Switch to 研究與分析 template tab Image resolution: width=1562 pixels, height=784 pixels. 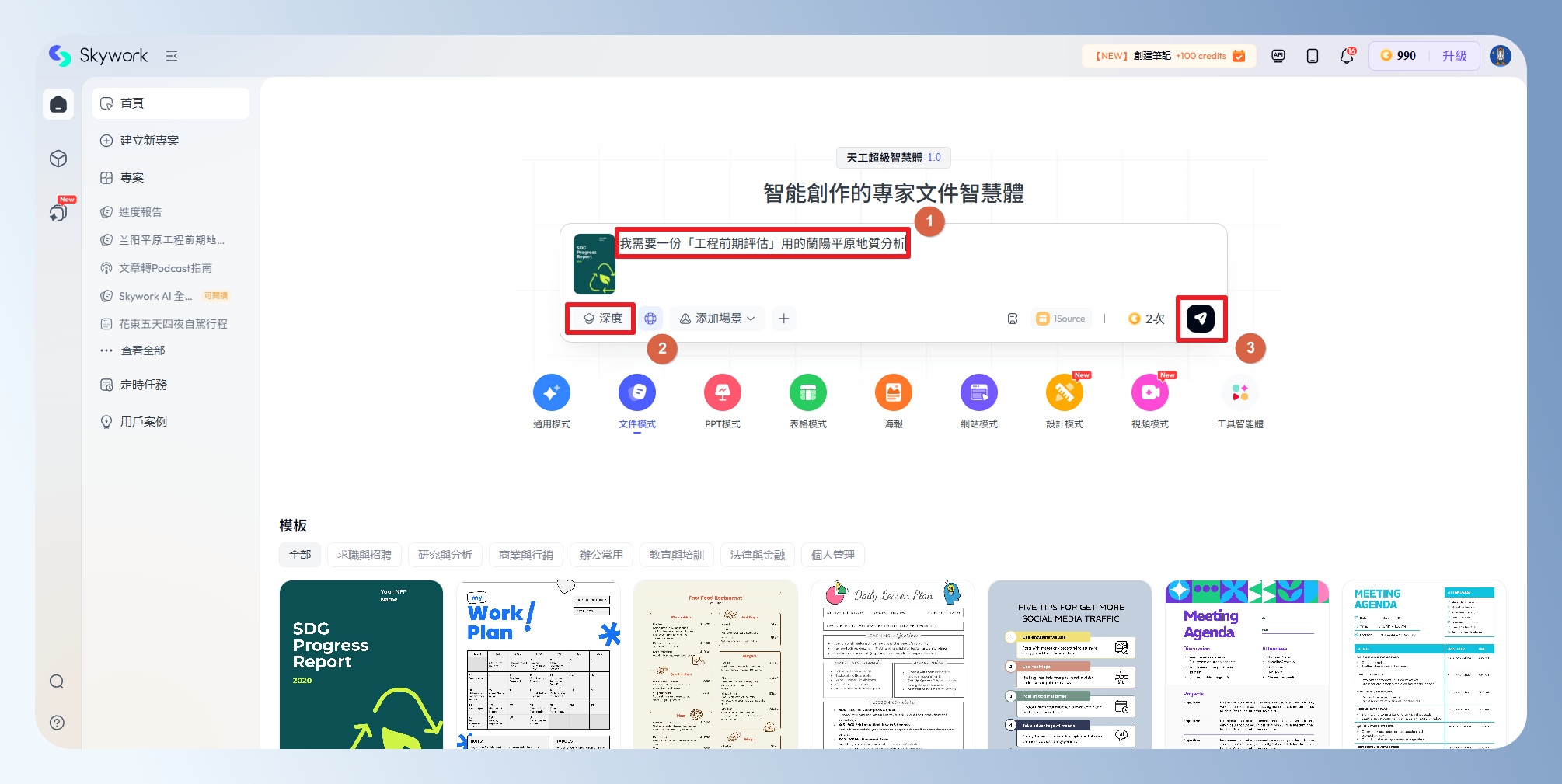(445, 555)
